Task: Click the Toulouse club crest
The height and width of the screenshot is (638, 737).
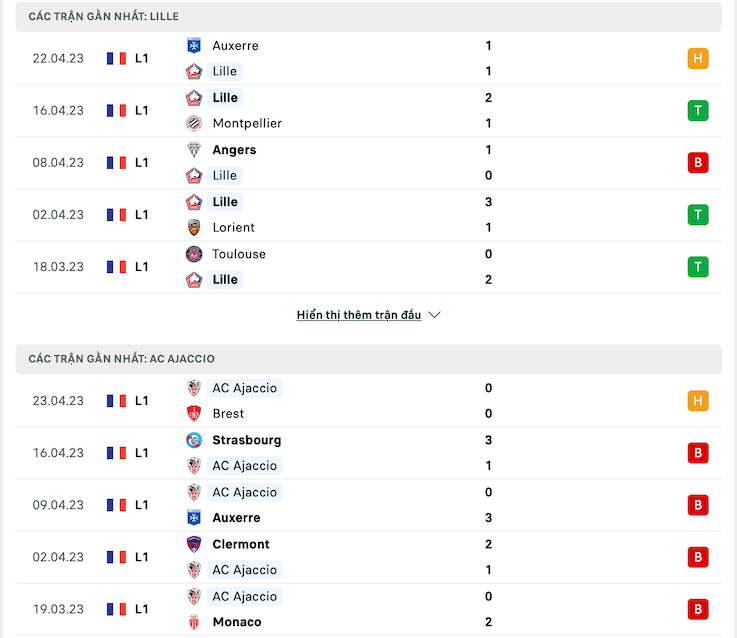Action: (x=194, y=254)
